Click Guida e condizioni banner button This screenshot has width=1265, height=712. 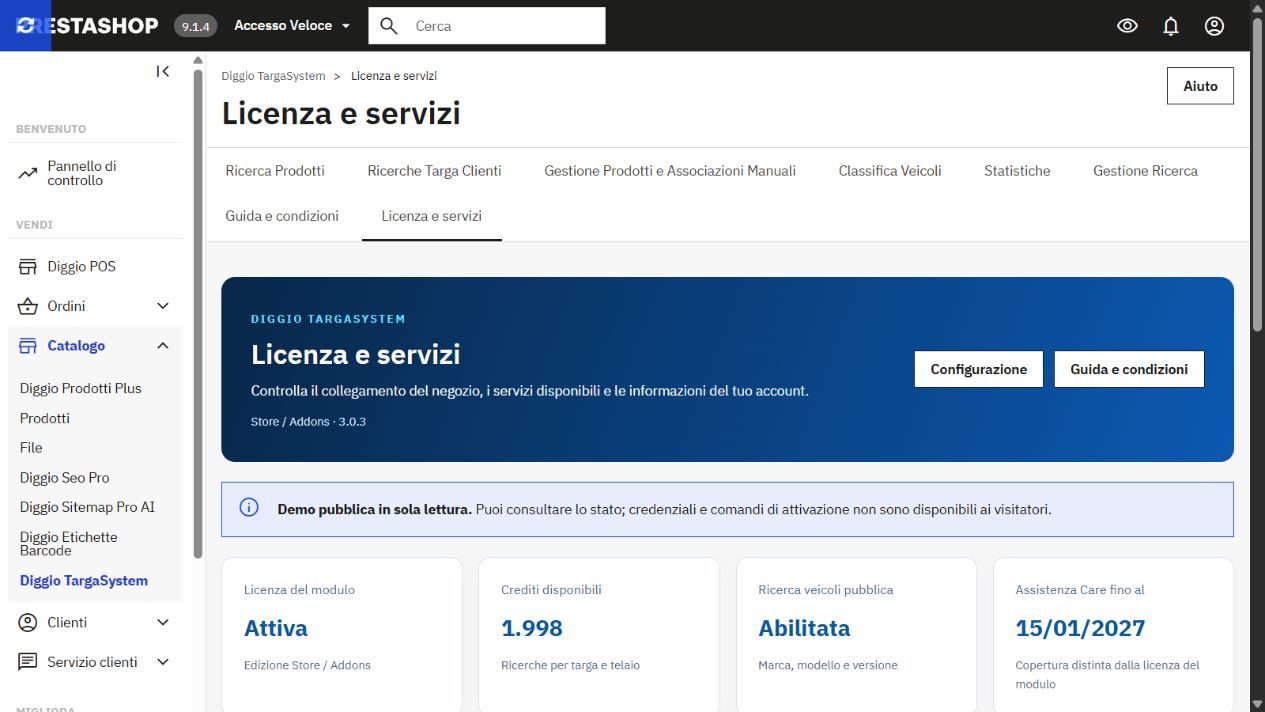(x=1129, y=369)
